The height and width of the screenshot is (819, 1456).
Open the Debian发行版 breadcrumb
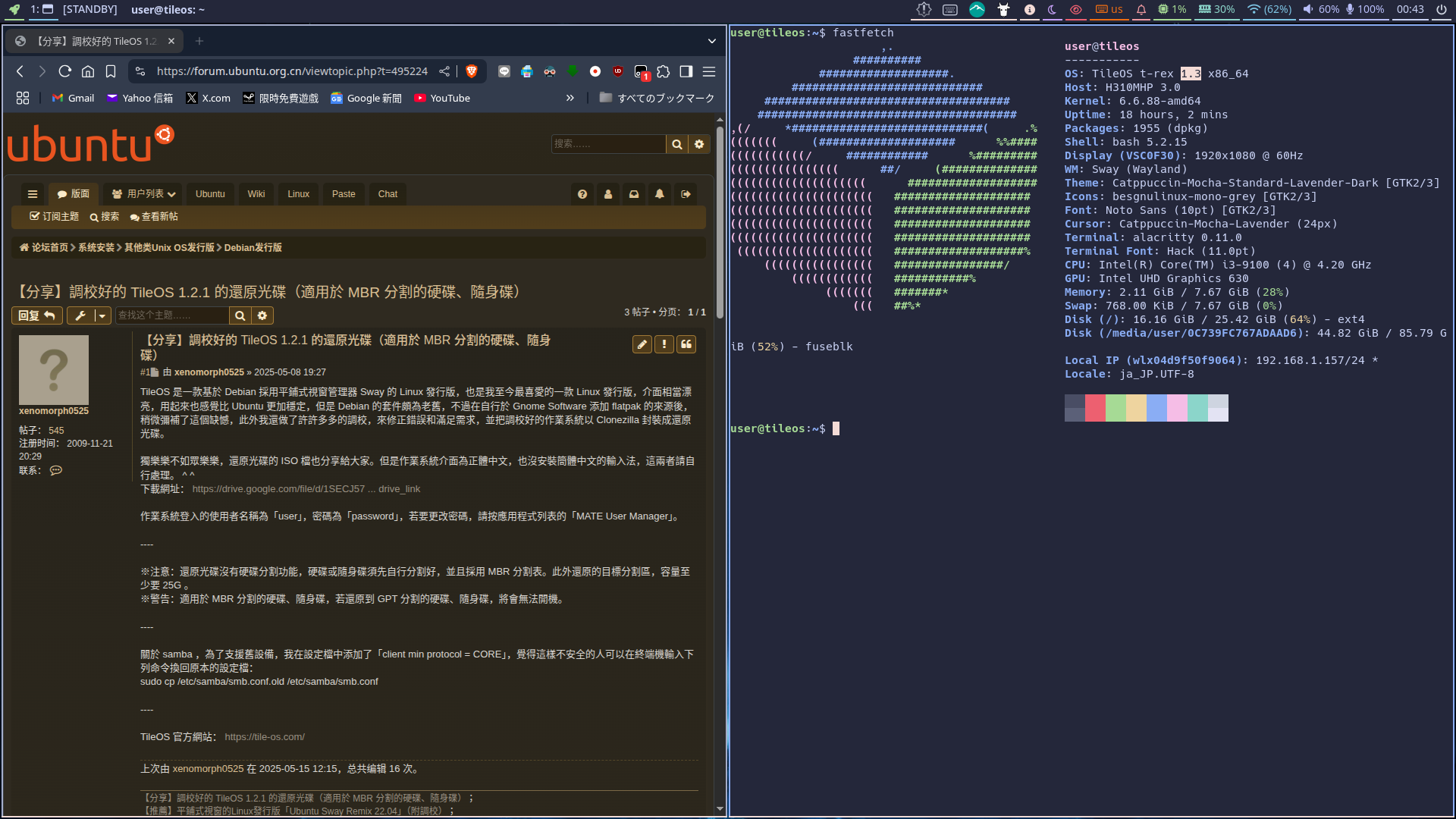point(253,248)
